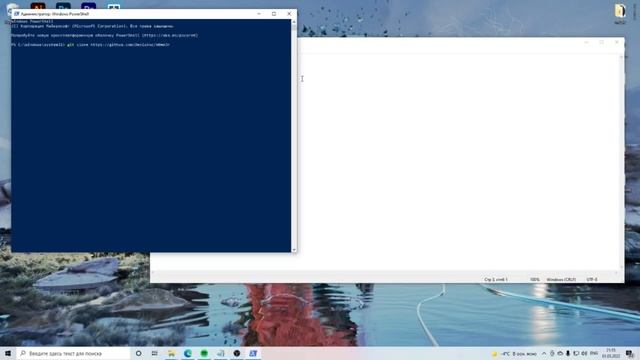This screenshot has width=640, height=360.
Task: Click PowerShell scrollbar down arrow
Action: tap(294, 249)
